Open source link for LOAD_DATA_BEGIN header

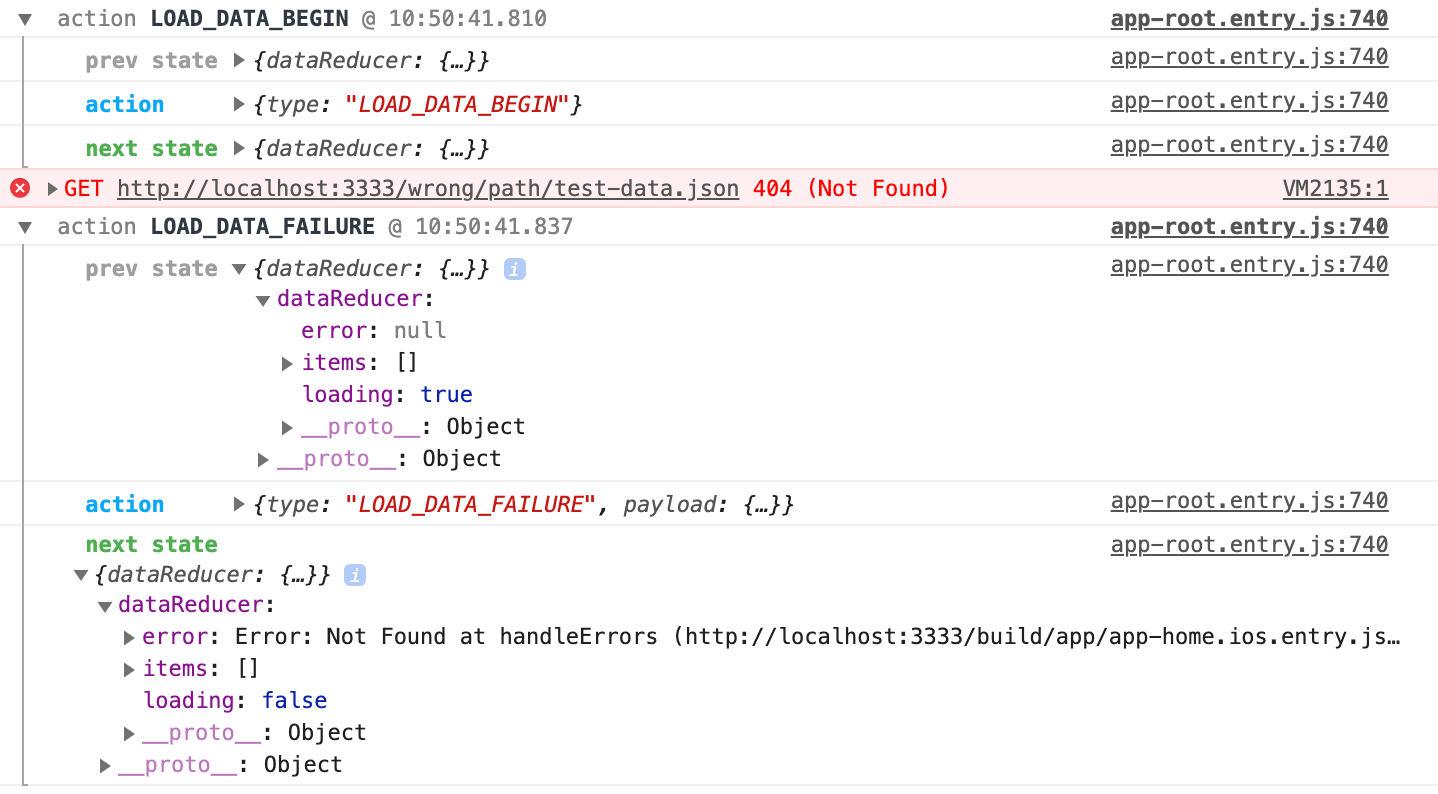point(1249,18)
